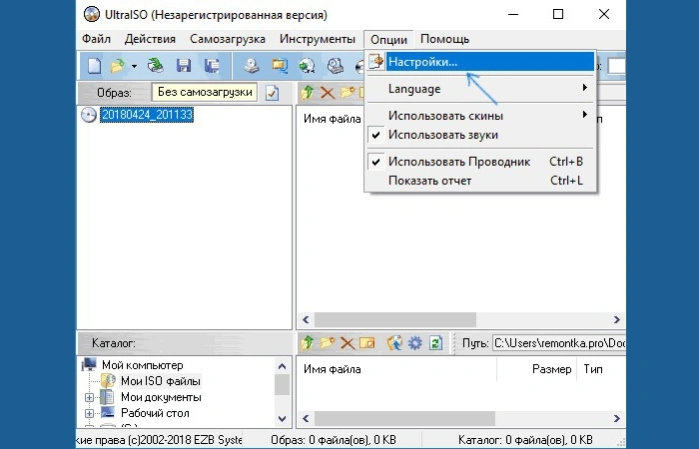Maximize the UltraISO window
This screenshot has height=449, width=699.
(x=558, y=14)
